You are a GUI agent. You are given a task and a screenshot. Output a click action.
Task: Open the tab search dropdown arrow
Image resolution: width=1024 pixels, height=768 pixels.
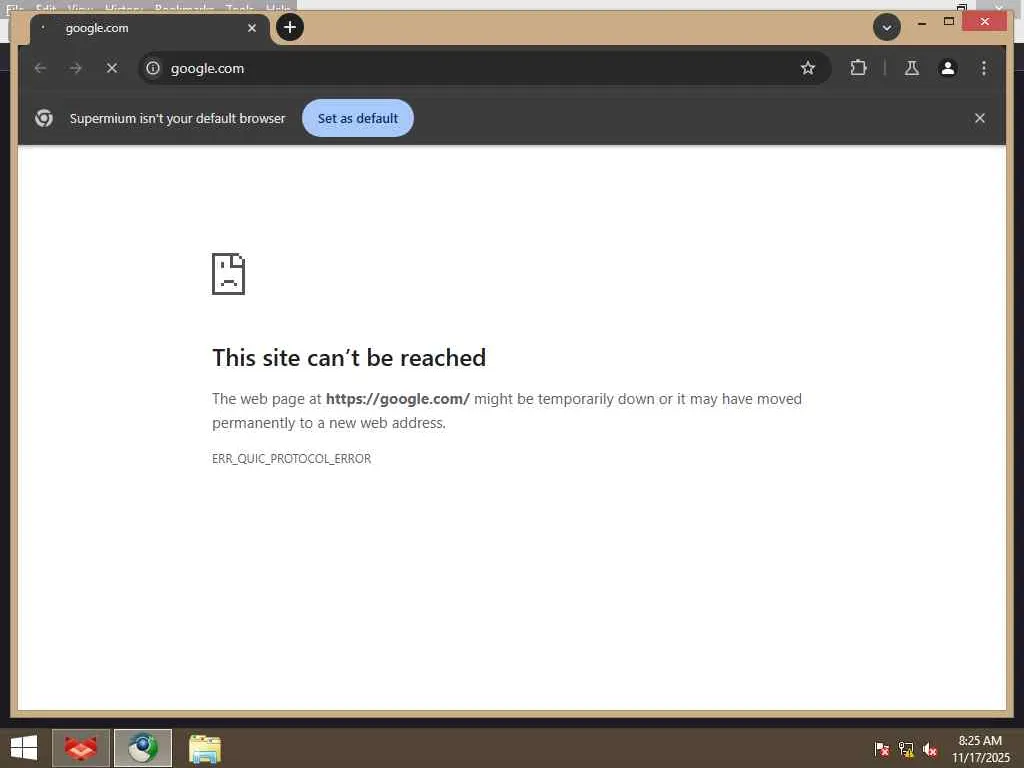[x=887, y=27]
